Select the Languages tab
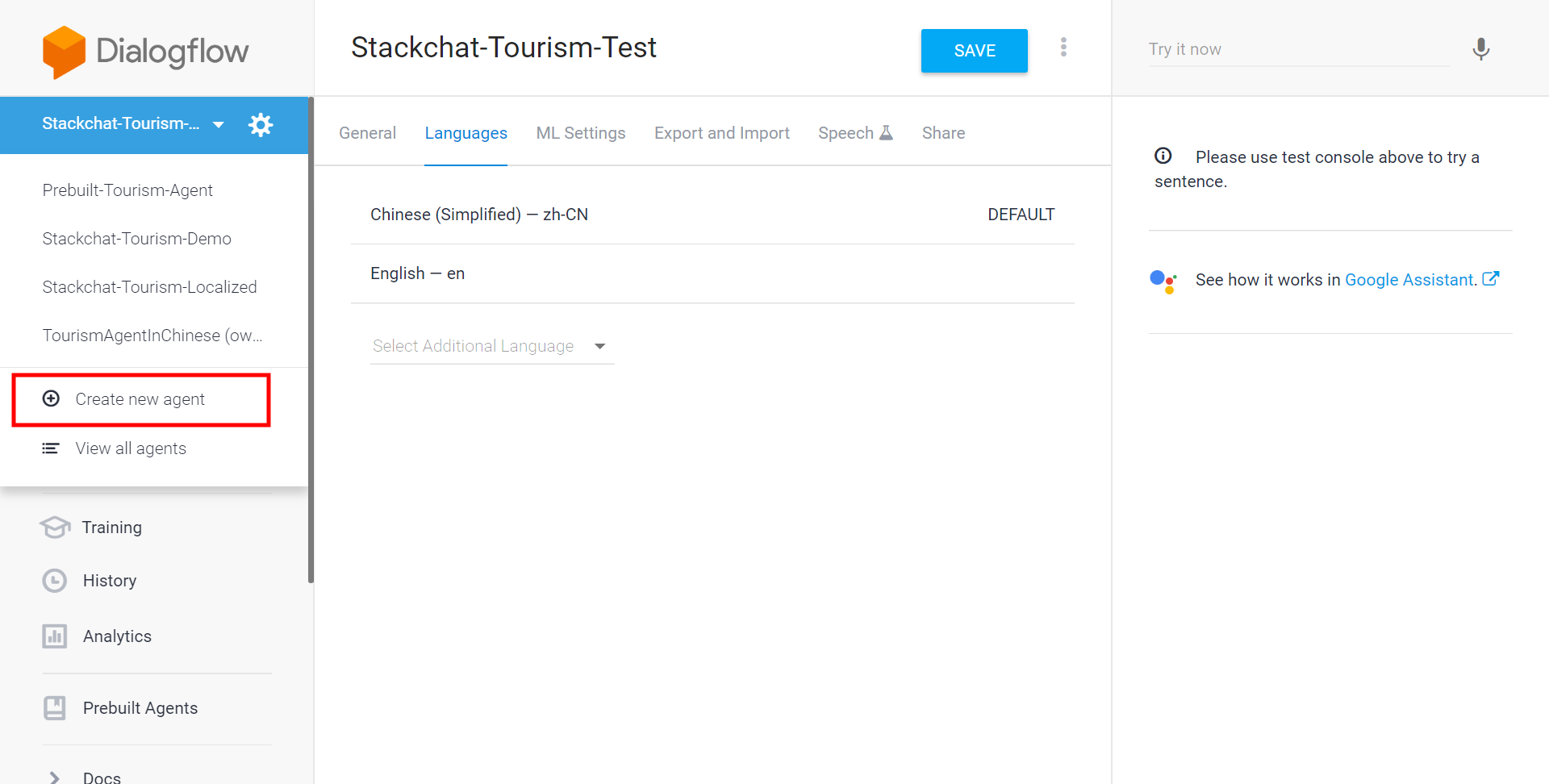Image resolution: width=1549 pixels, height=784 pixels. [x=466, y=133]
